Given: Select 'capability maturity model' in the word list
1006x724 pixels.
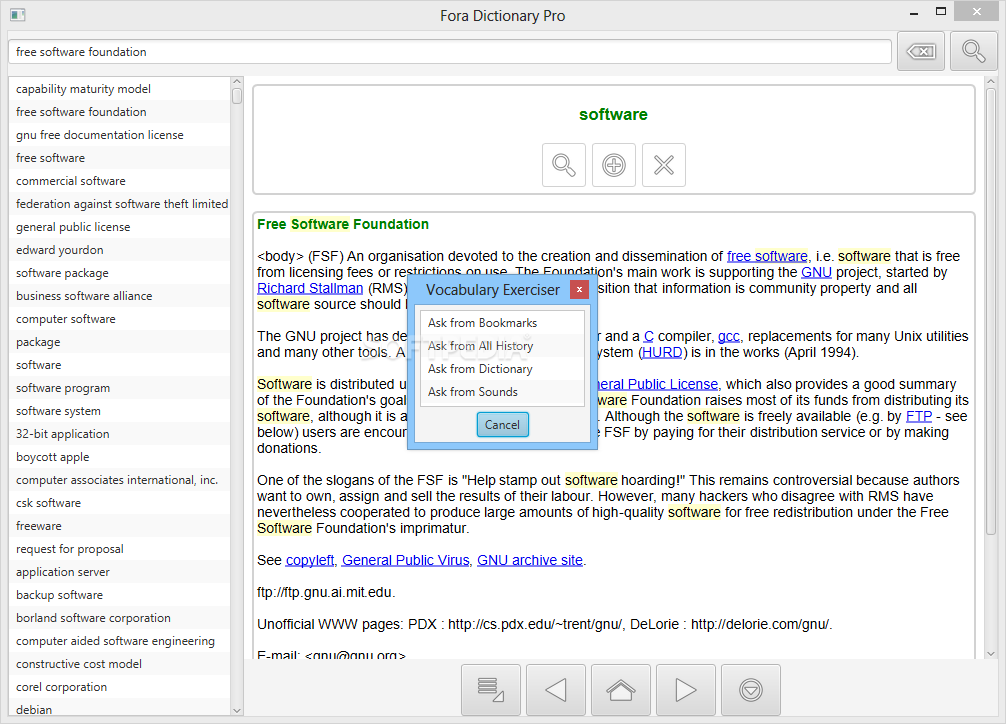Looking at the screenshot, I should pyautogui.click(x=120, y=89).
